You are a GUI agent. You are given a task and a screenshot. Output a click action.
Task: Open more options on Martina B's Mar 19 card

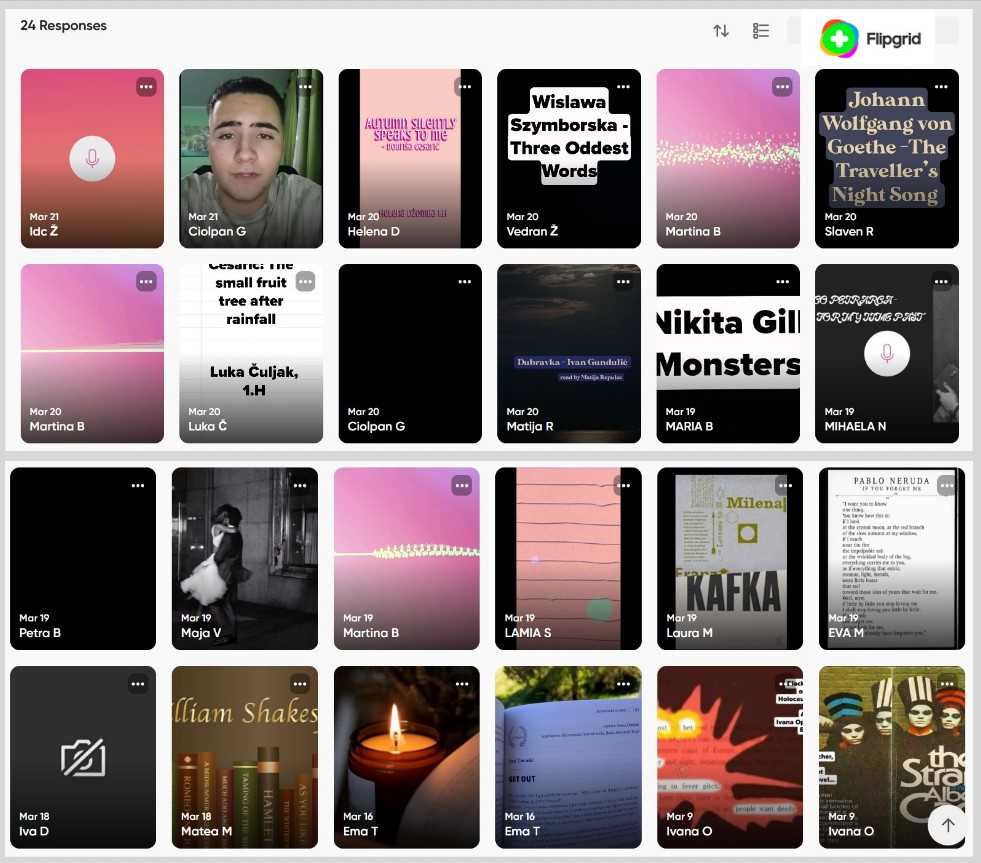[462, 486]
